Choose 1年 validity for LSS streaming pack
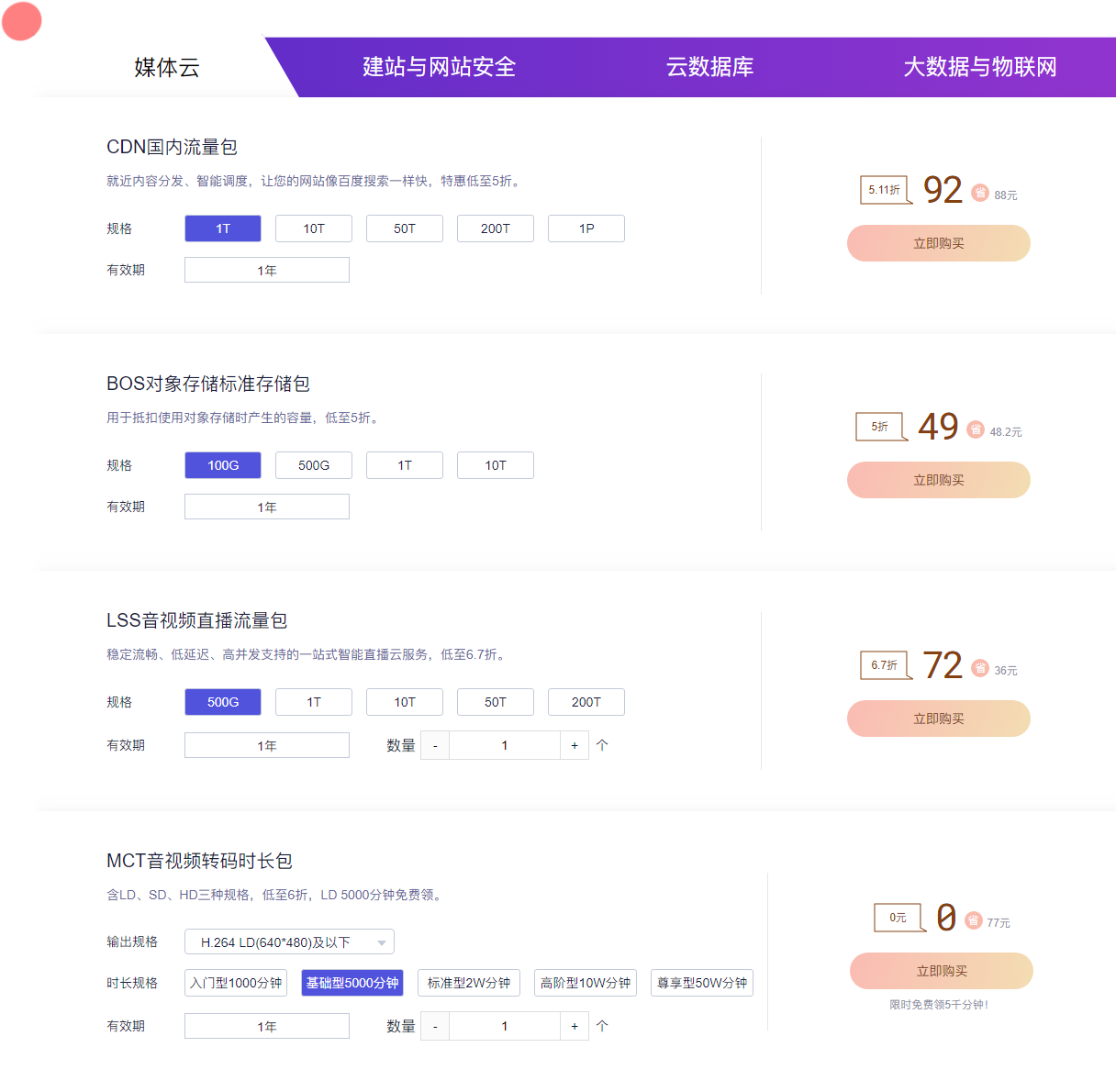The height and width of the screenshot is (1092, 1116). [267, 745]
